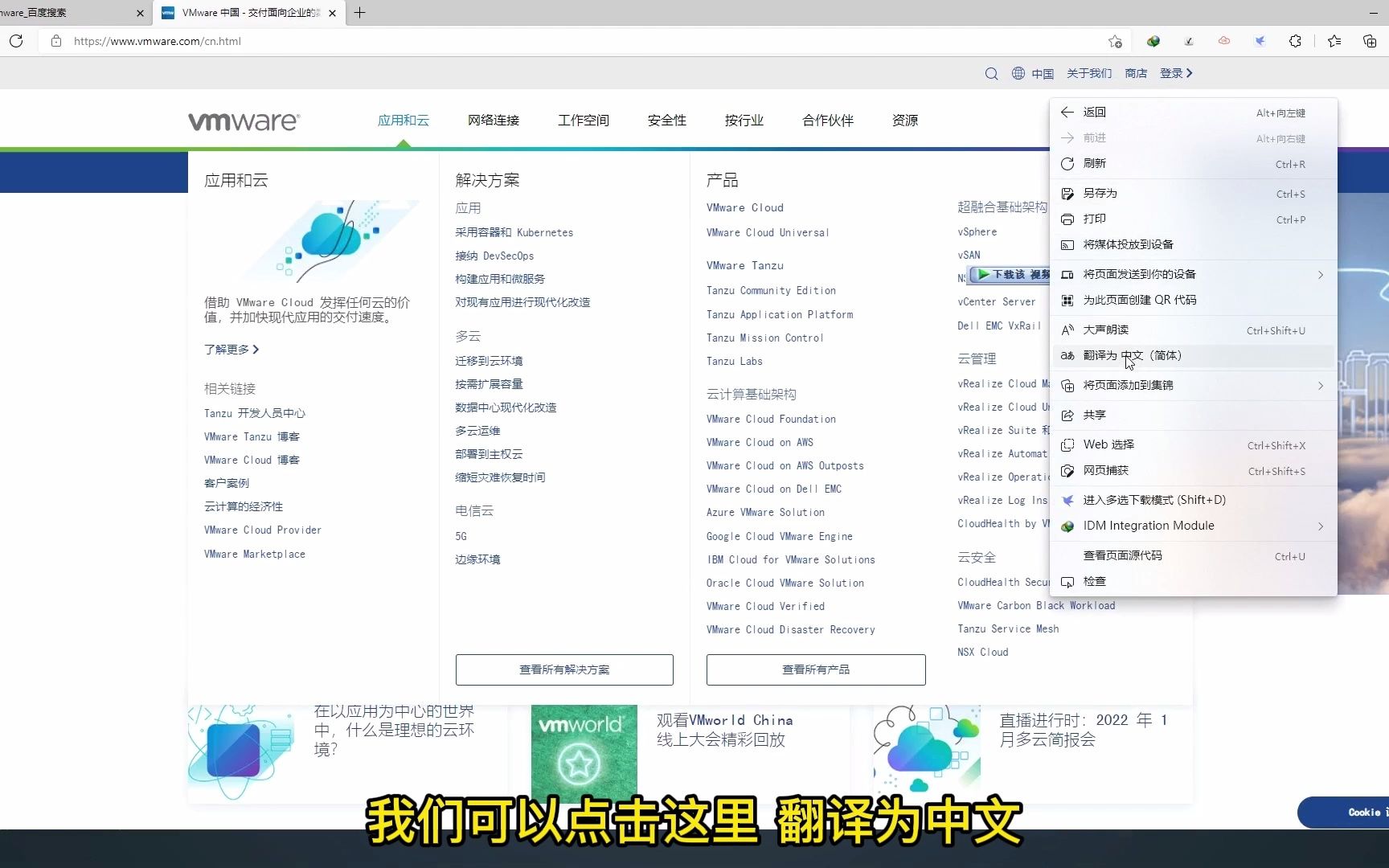Choose 进入多选下载模式 (Shift+D)
1389x868 pixels.
pyautogui.click(x=1193, y=501)
